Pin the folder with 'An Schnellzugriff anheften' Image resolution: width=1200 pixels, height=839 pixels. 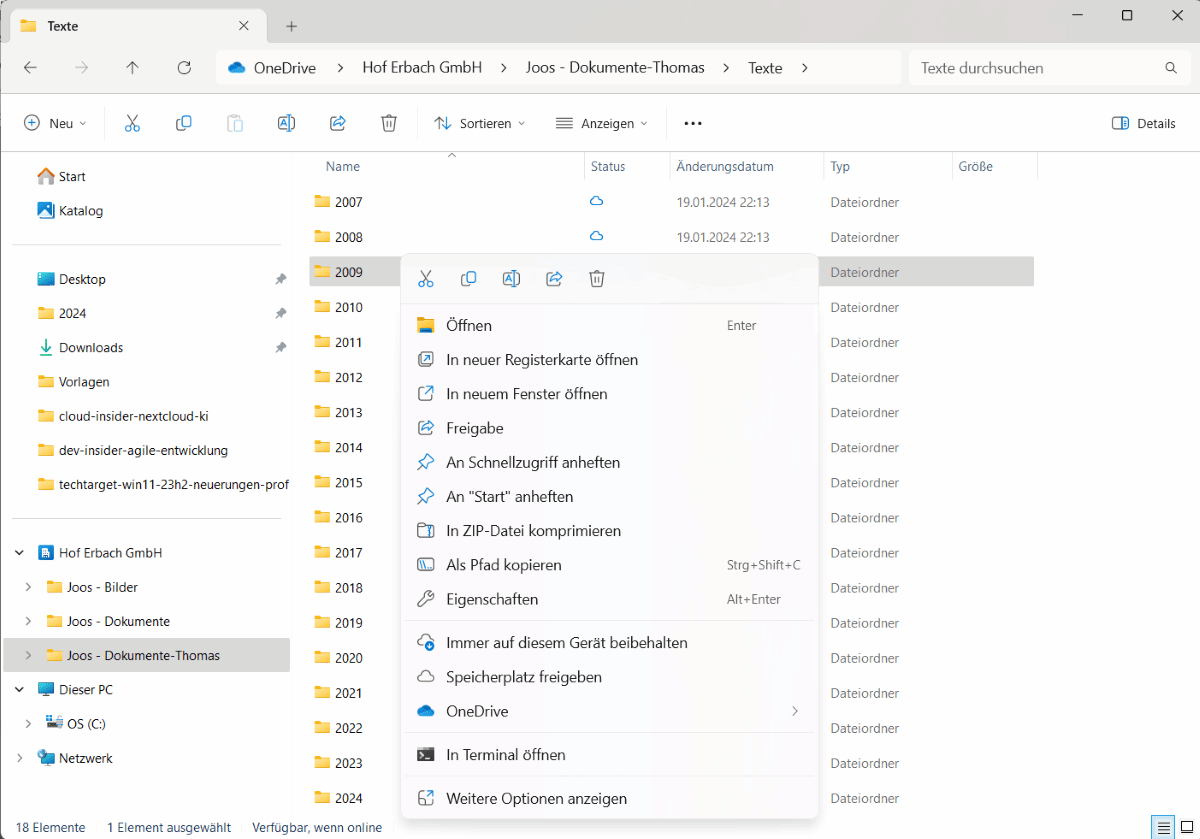[x=532, y=462]
